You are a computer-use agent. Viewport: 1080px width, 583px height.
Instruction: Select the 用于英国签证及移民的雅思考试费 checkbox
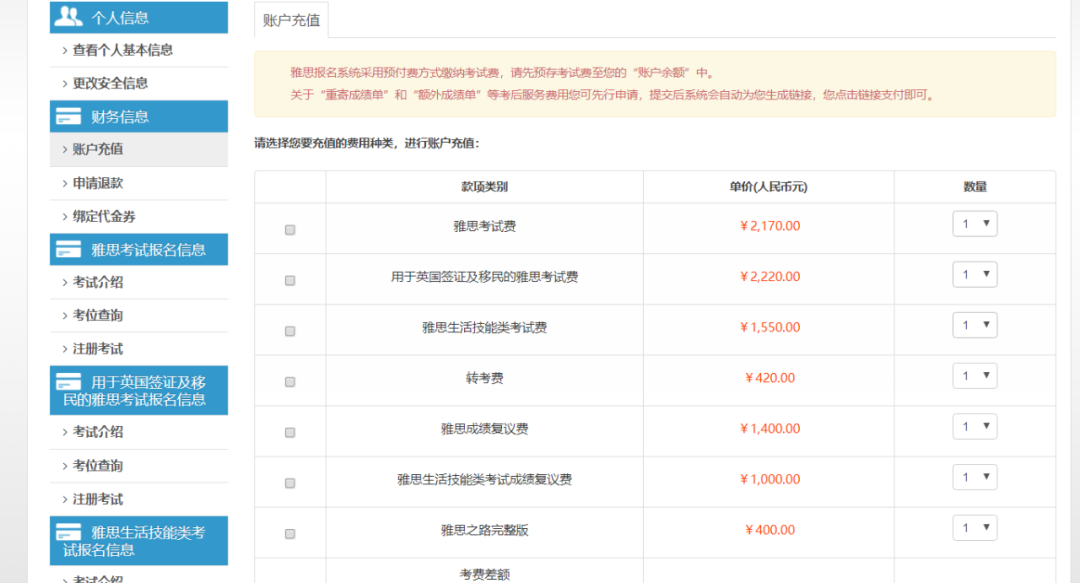(x=290, y=280)
